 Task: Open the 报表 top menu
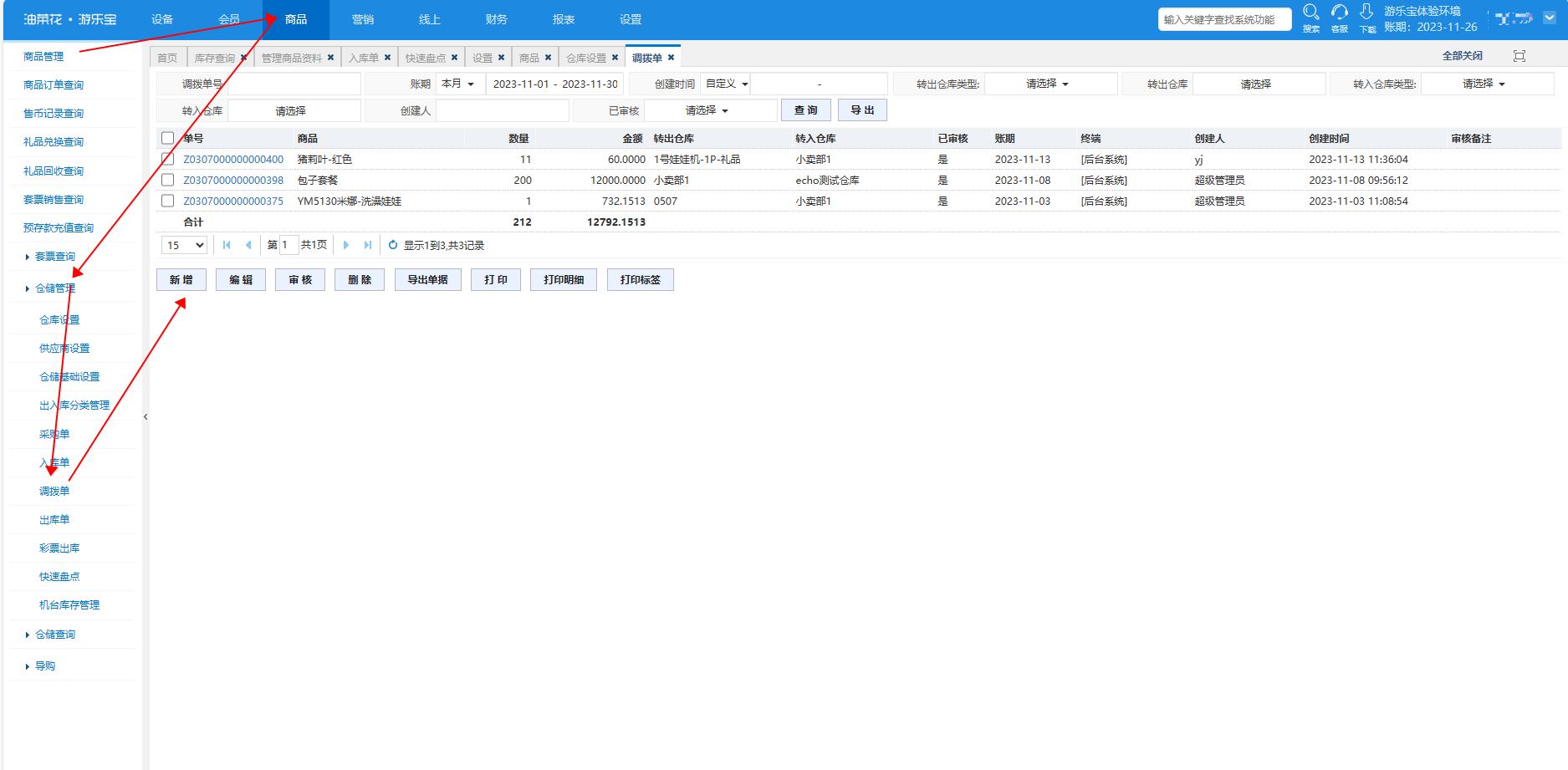[564, 19]
